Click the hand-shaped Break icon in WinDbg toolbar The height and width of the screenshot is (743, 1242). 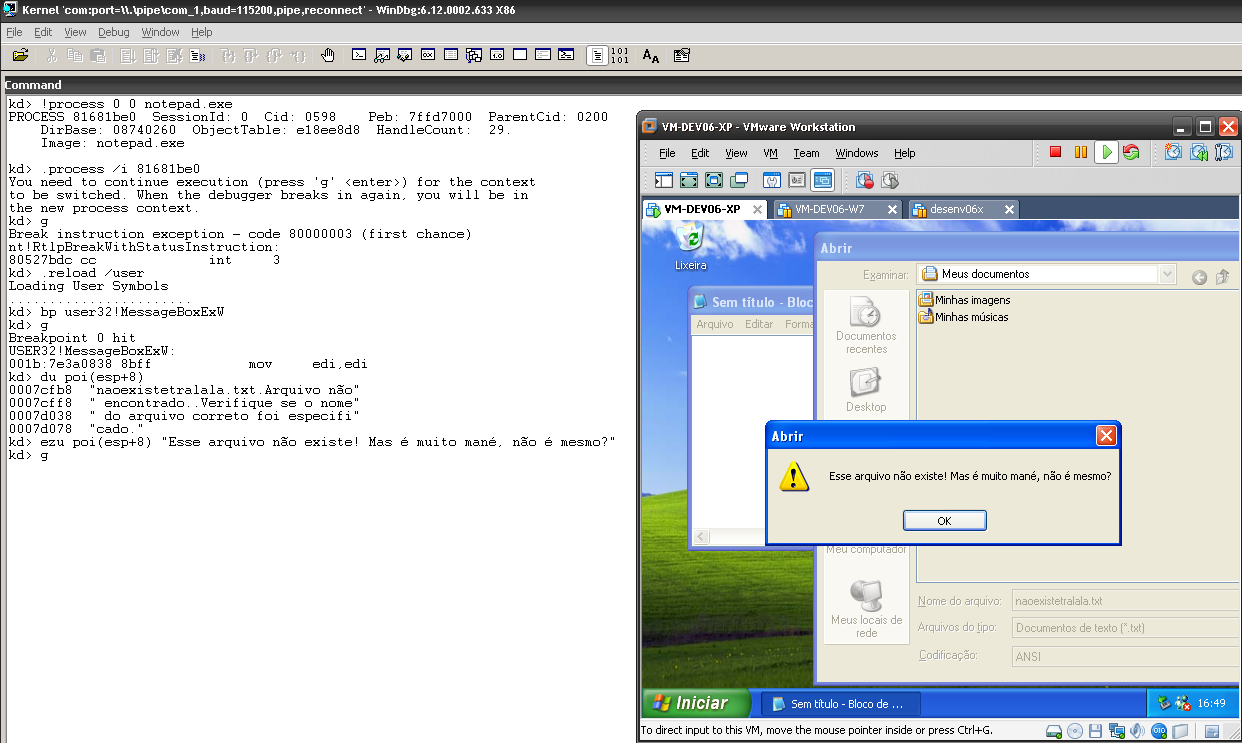(327, 56)
